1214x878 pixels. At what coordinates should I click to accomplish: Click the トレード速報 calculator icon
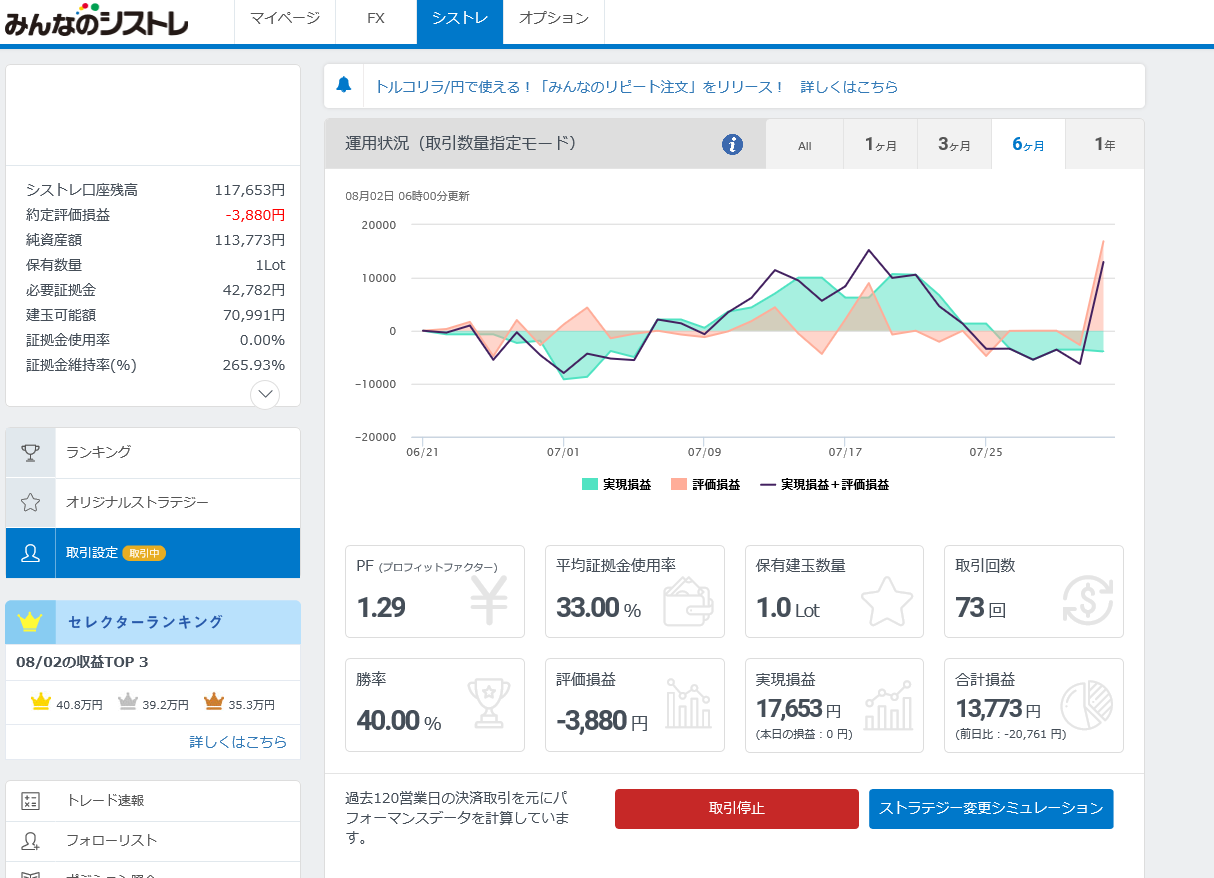click(x=31, y=801)
